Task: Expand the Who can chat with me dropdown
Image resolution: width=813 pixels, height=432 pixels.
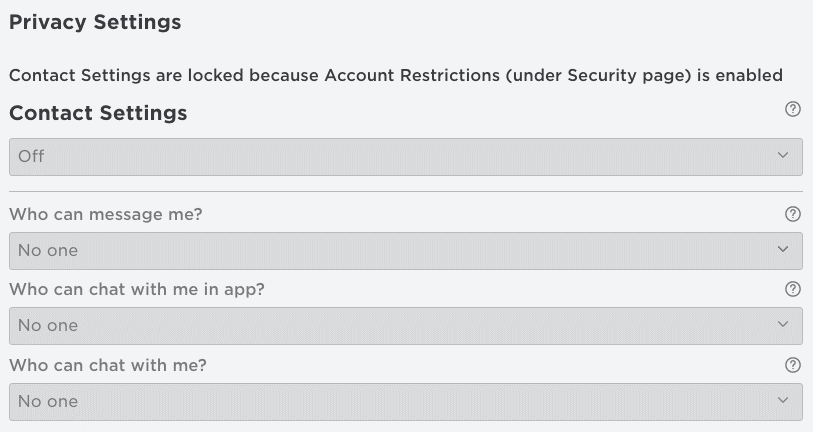Action: 405,401
